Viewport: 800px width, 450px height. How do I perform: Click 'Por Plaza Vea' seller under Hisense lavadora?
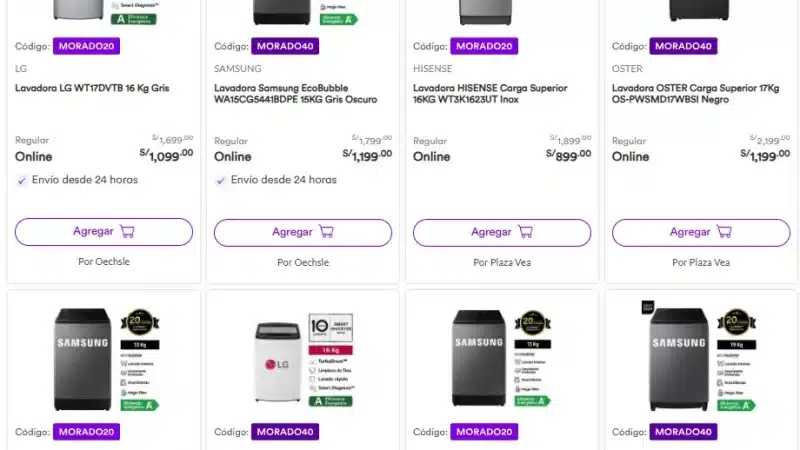(502, 262)
